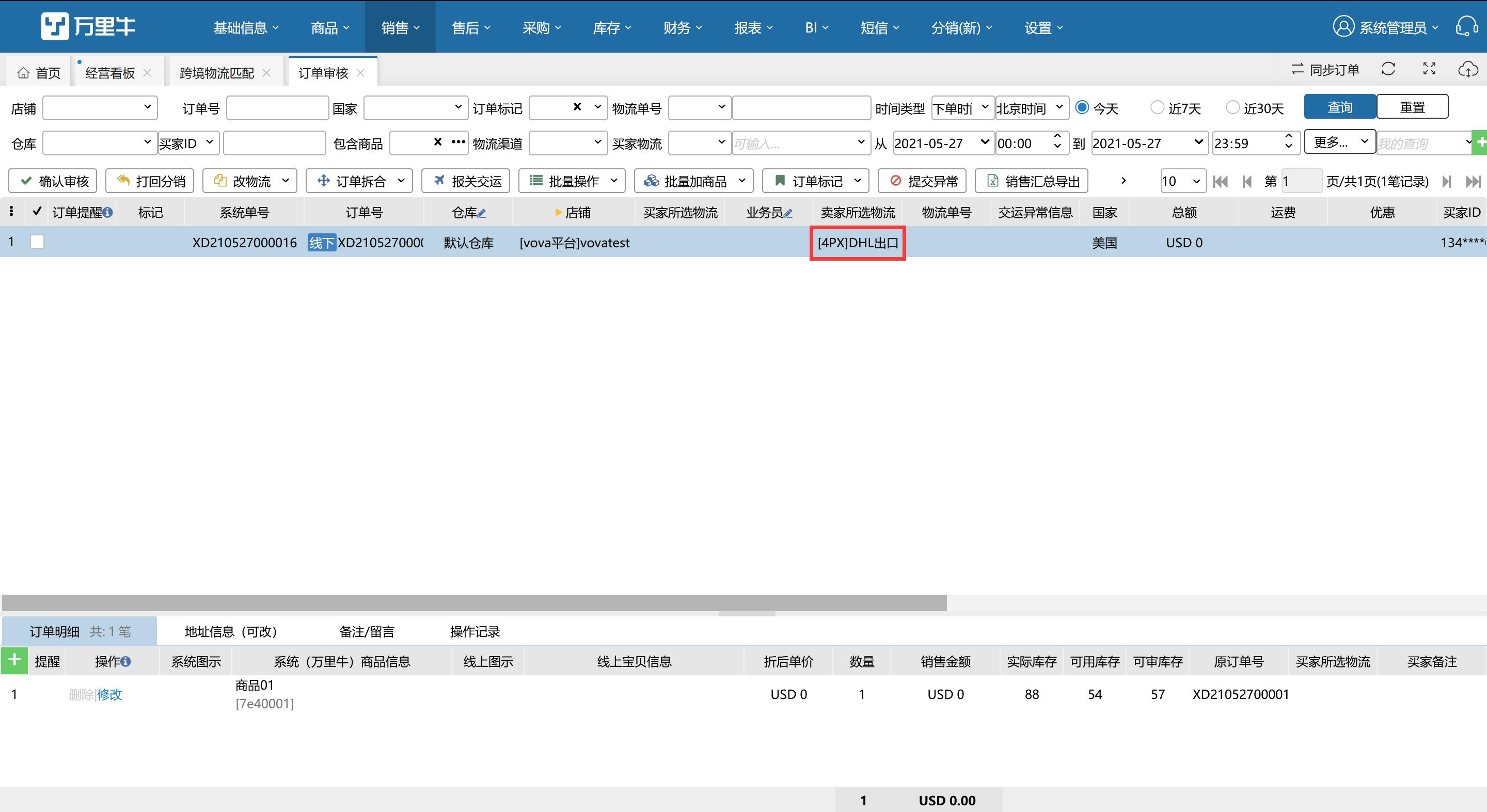This screenshot has height=812, width=1487.
Task: Clear the 订单标记 filter with X
Action: 577,107
